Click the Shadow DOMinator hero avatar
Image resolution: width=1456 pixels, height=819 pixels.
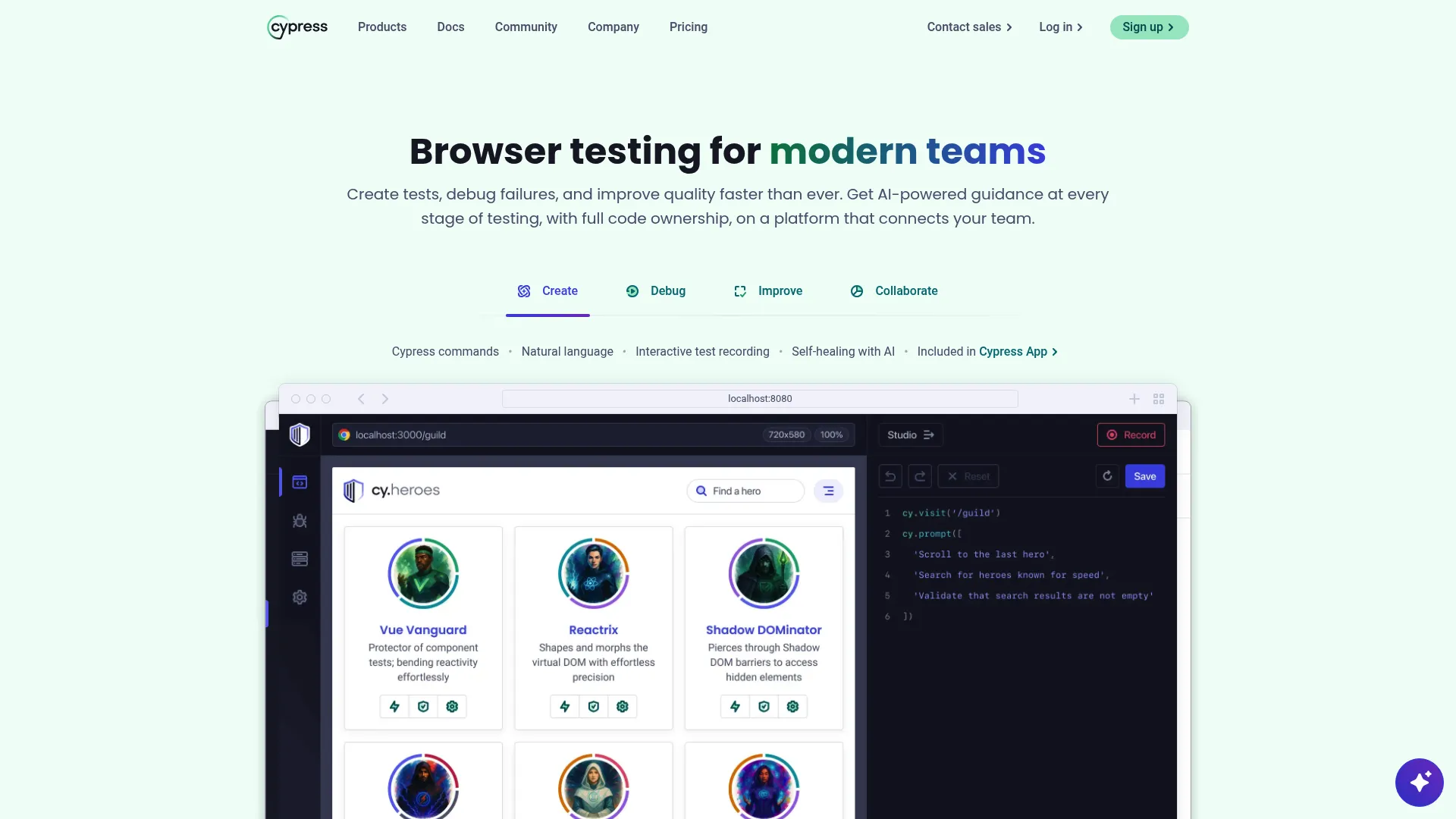[764, 573]
